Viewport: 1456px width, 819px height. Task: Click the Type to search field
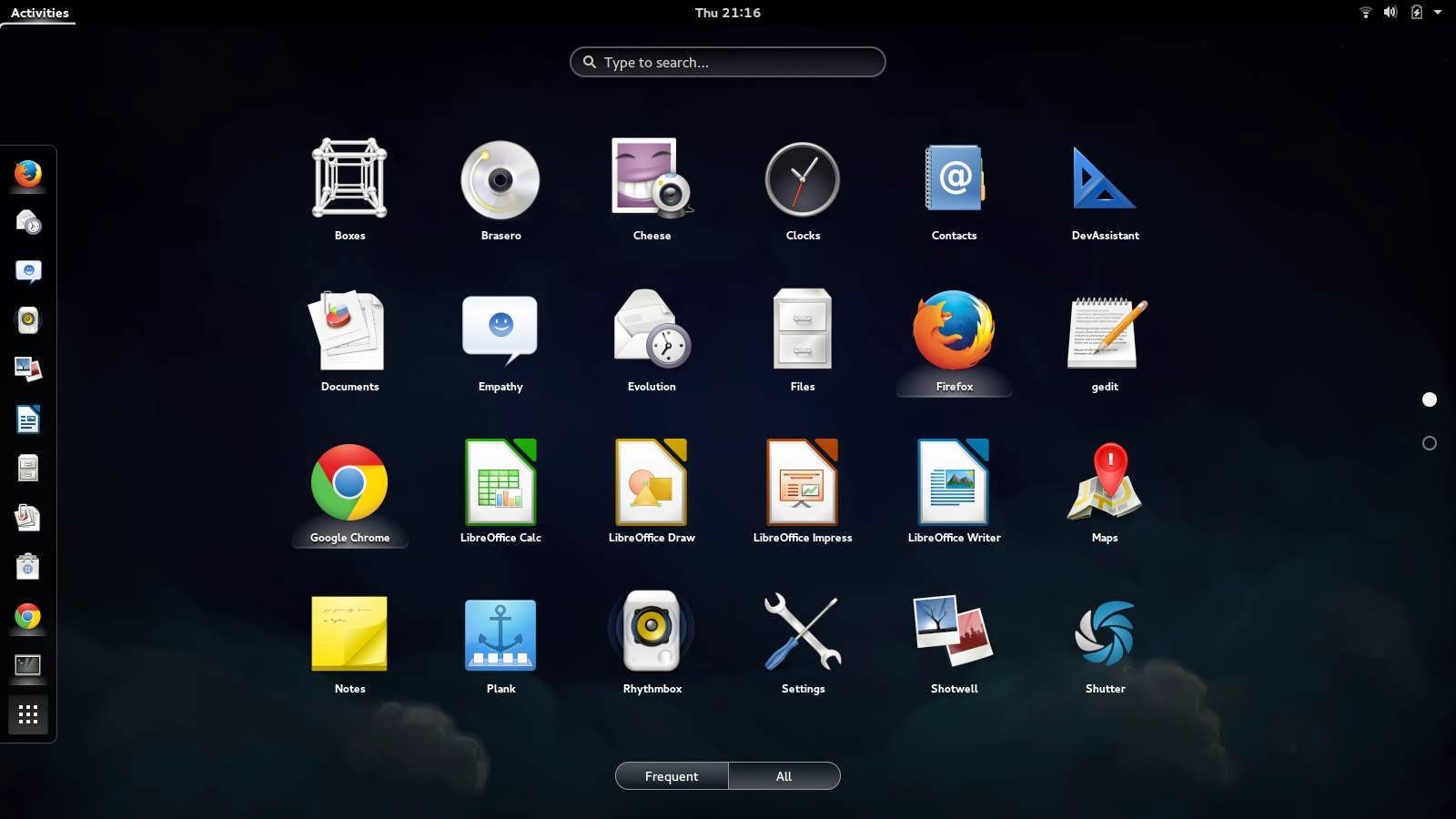(727, 62)
